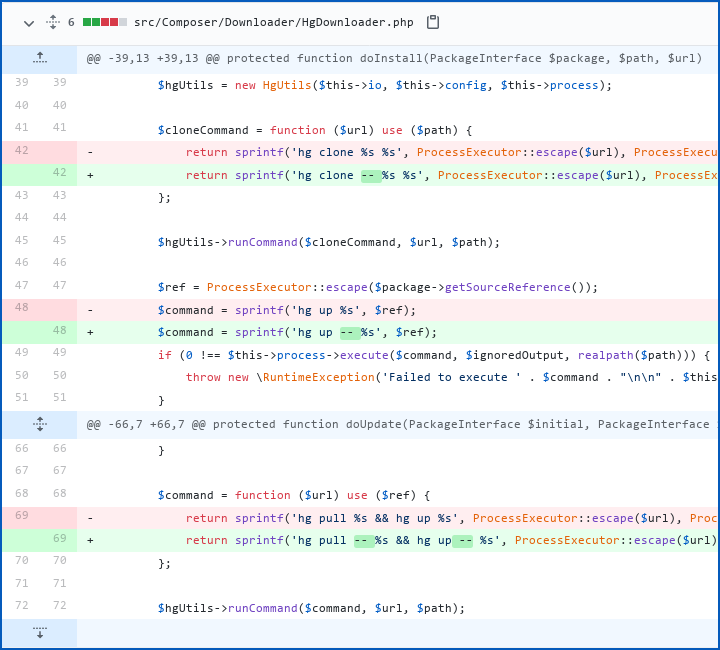Select added line number 42
This screenshot has height=650, width=720.
tap(59, 174)
